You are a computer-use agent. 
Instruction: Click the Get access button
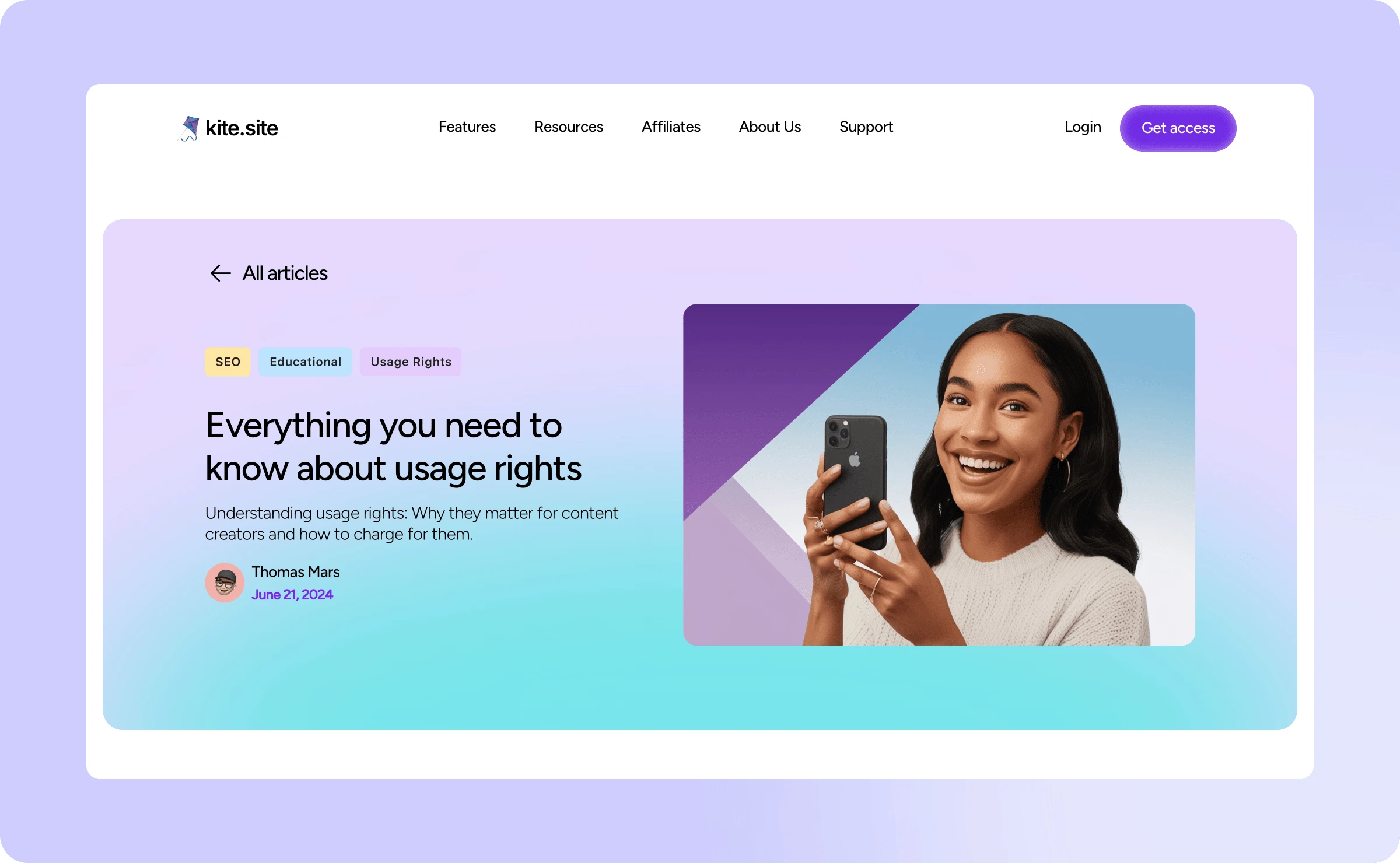click(1178, 128)
